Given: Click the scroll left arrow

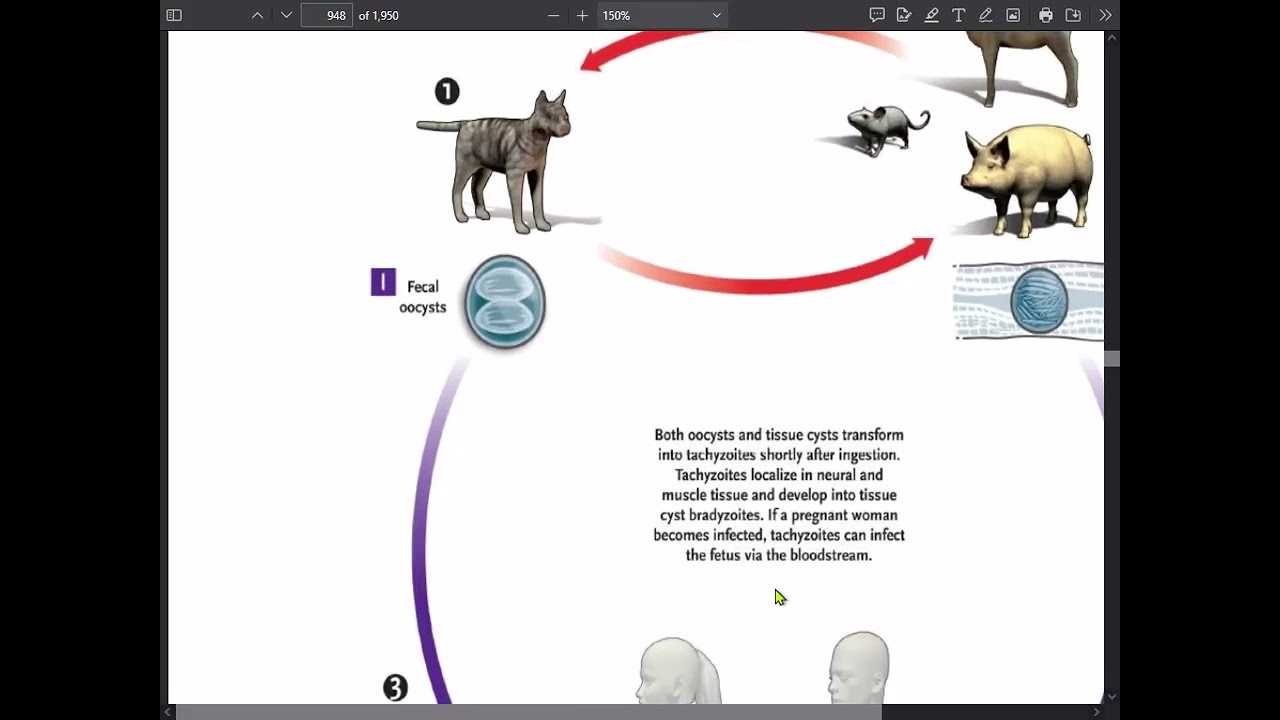Looking at the screenshot, I should tap(170, 712).
